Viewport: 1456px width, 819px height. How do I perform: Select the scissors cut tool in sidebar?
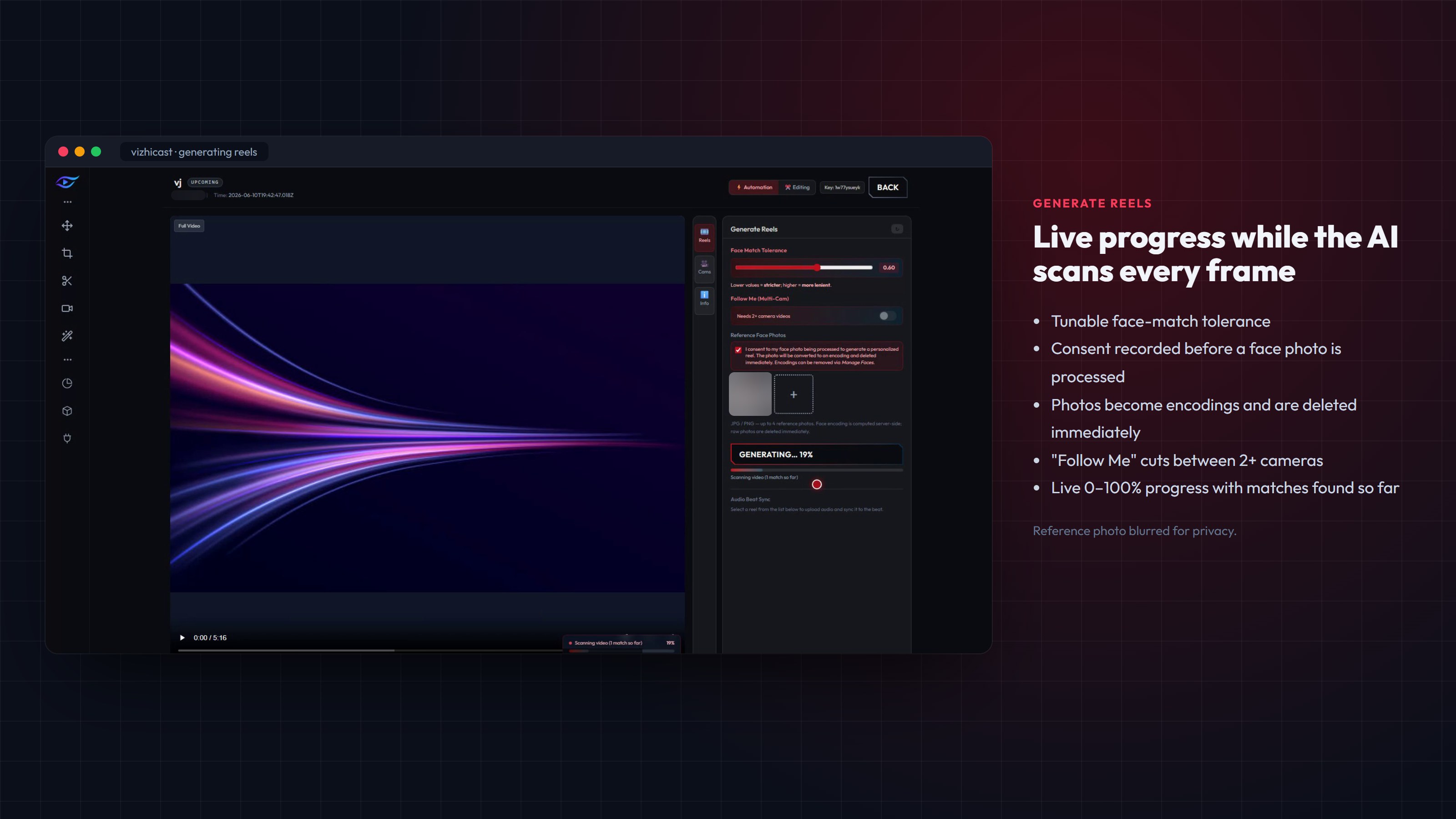point(67,281)
